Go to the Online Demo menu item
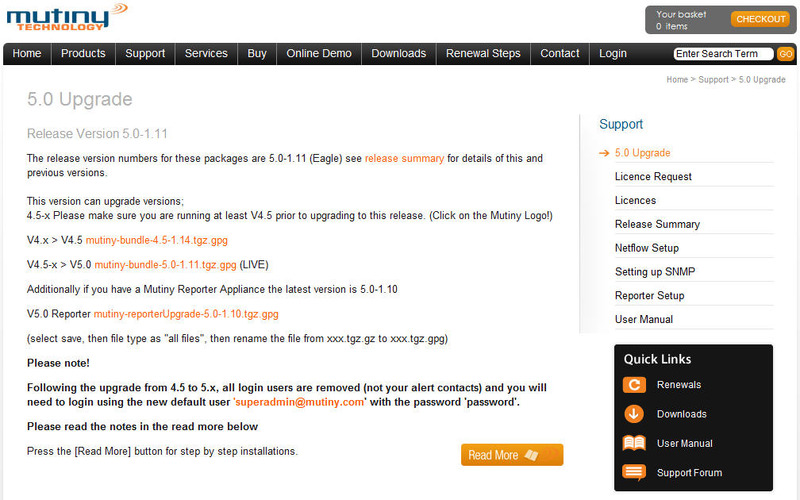 click(x=319, y=54)
